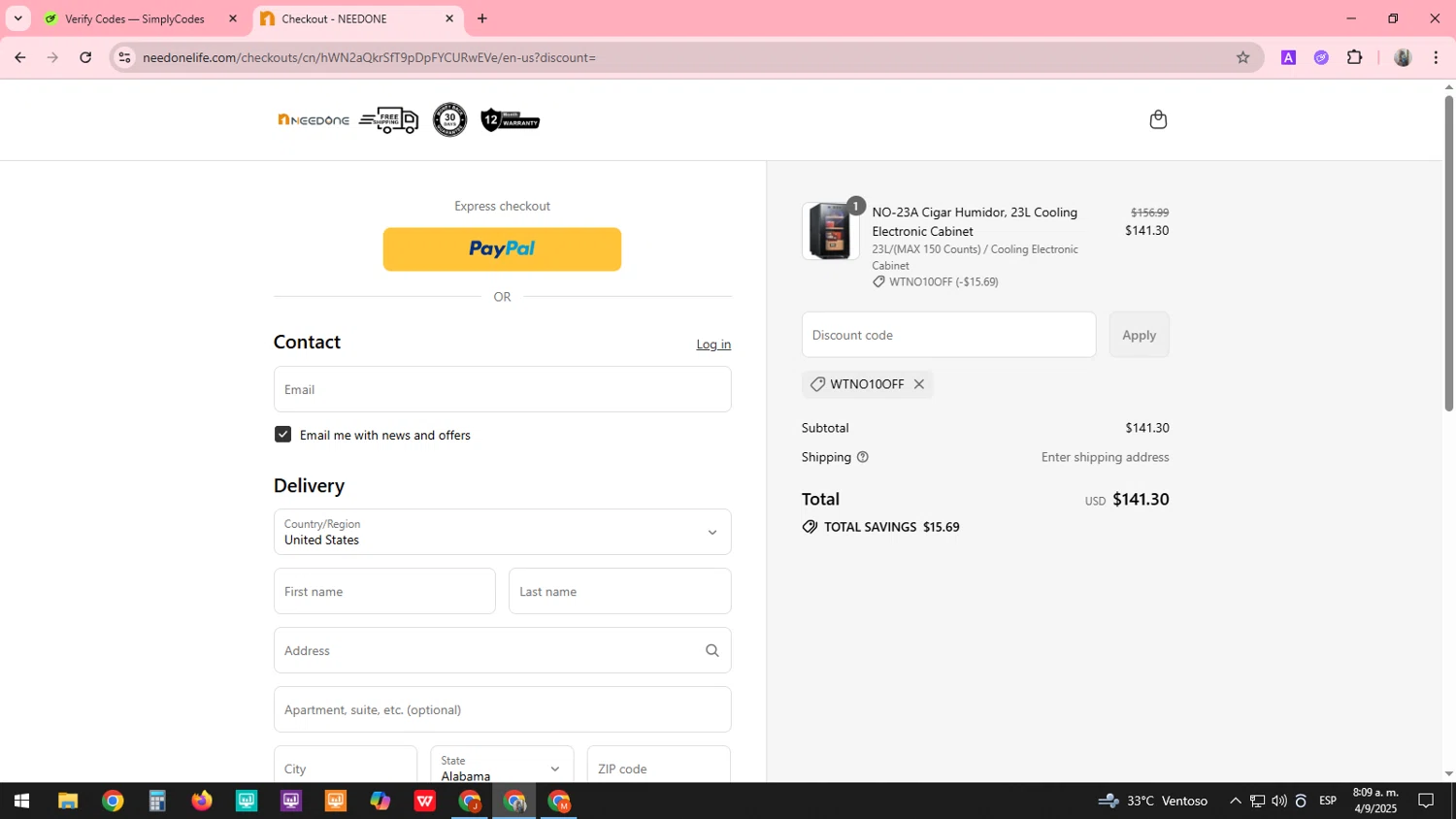Focus the ZIP code field

point(659,765)
